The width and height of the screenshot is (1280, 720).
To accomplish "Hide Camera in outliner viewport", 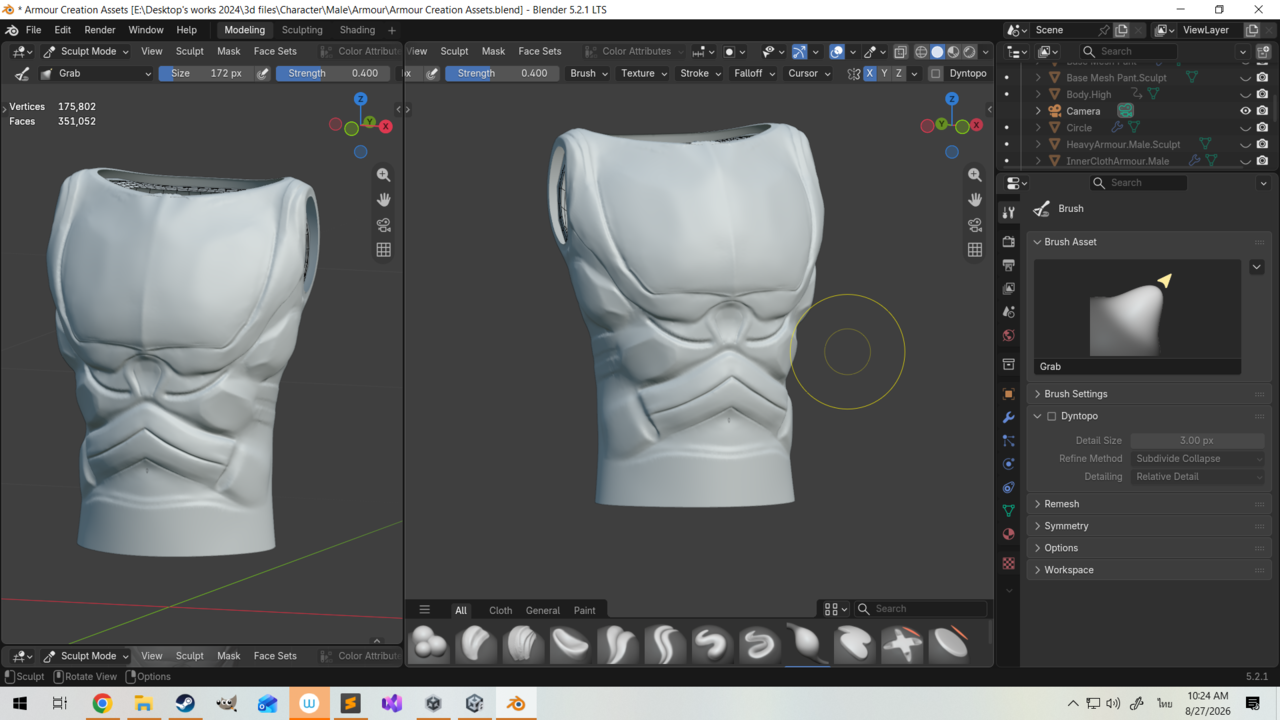I will pyautogui.click(x=1245, y=111).
